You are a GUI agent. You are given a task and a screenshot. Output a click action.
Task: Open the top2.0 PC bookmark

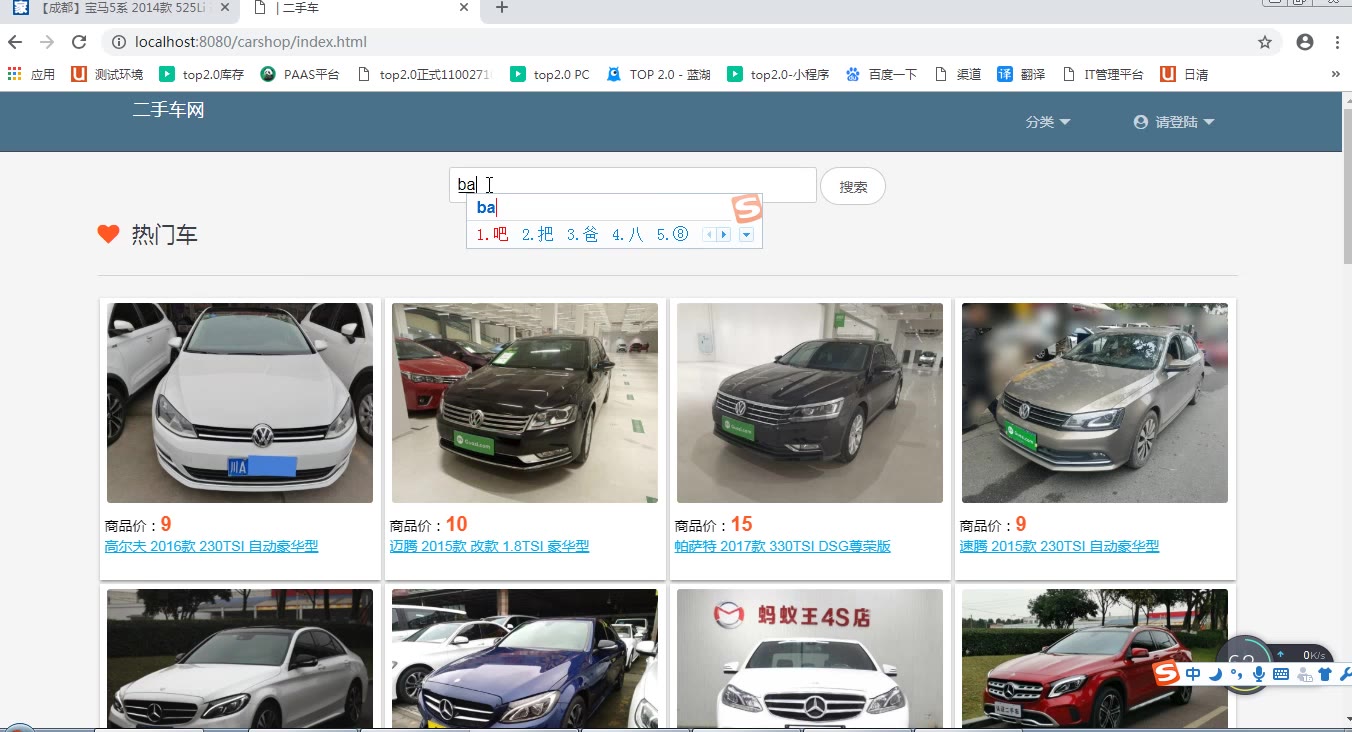(x=550, y=74)
